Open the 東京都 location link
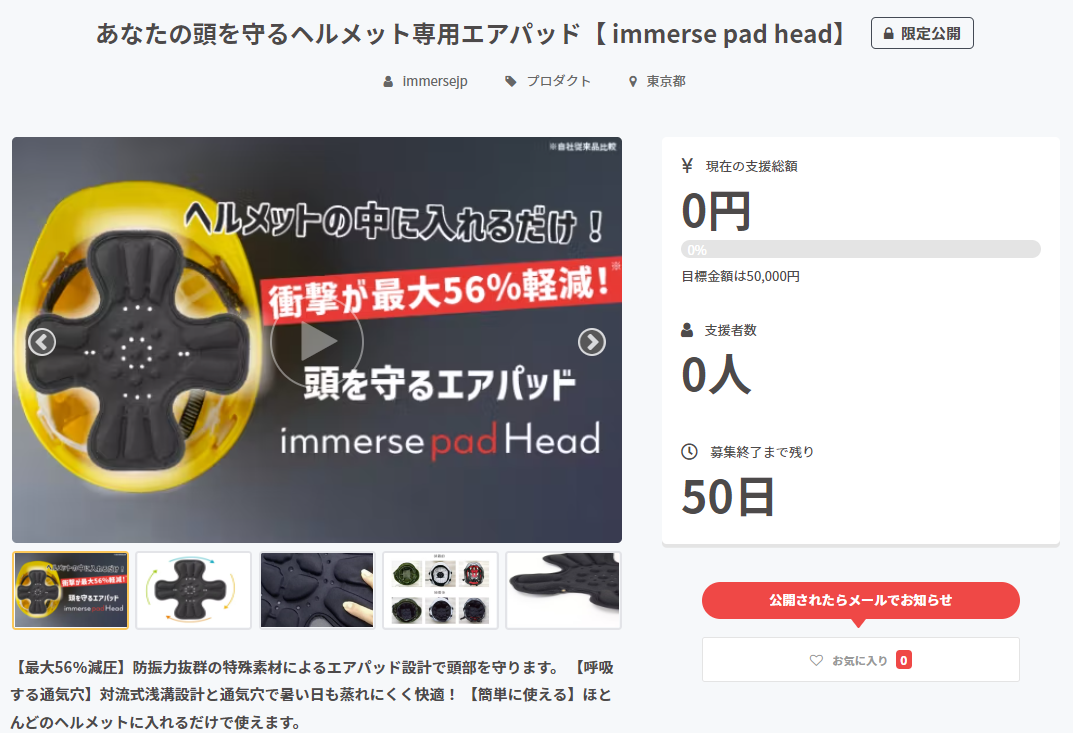Image resolution: width=1073 pixels, height=733 pixels. coord(666,81)
